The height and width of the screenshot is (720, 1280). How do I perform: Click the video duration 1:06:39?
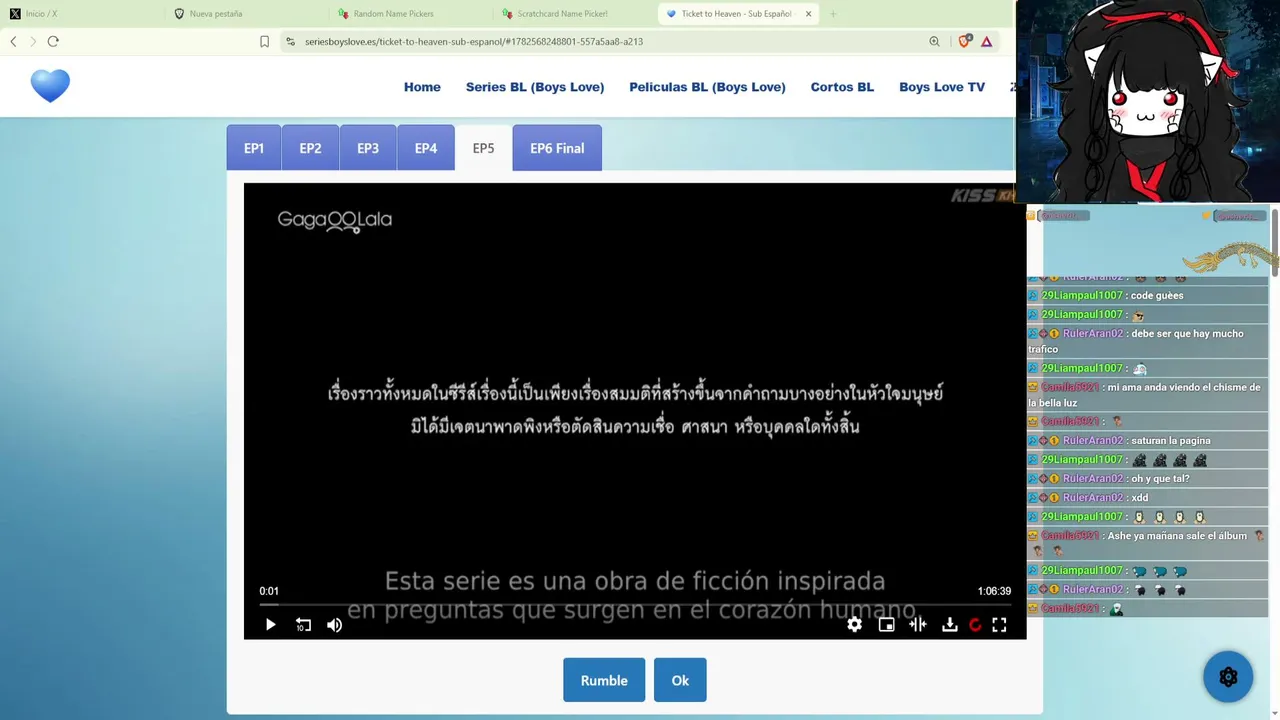(994, 591)
